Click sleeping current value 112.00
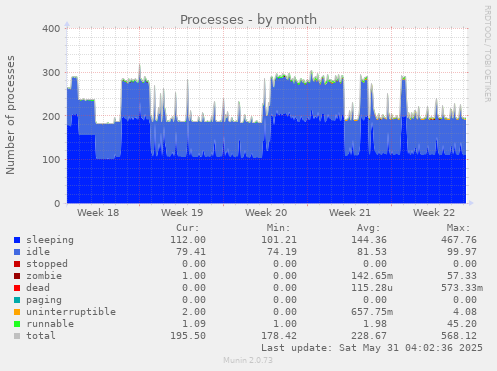The height and width of the screenshot is (371, 497). tap(188, 240)
